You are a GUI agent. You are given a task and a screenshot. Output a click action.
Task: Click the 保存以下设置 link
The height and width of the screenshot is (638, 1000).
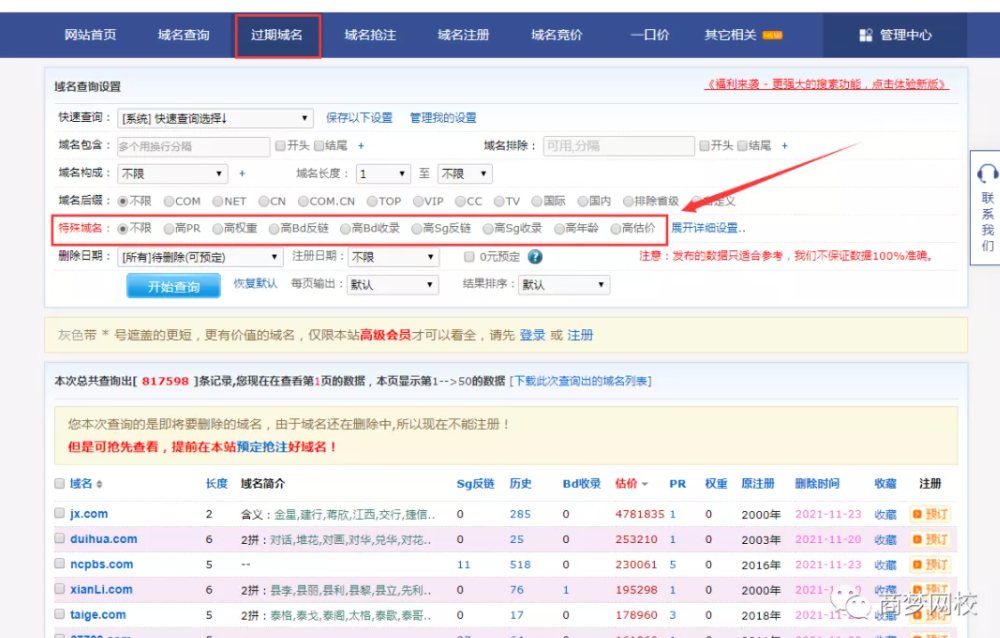359,118
